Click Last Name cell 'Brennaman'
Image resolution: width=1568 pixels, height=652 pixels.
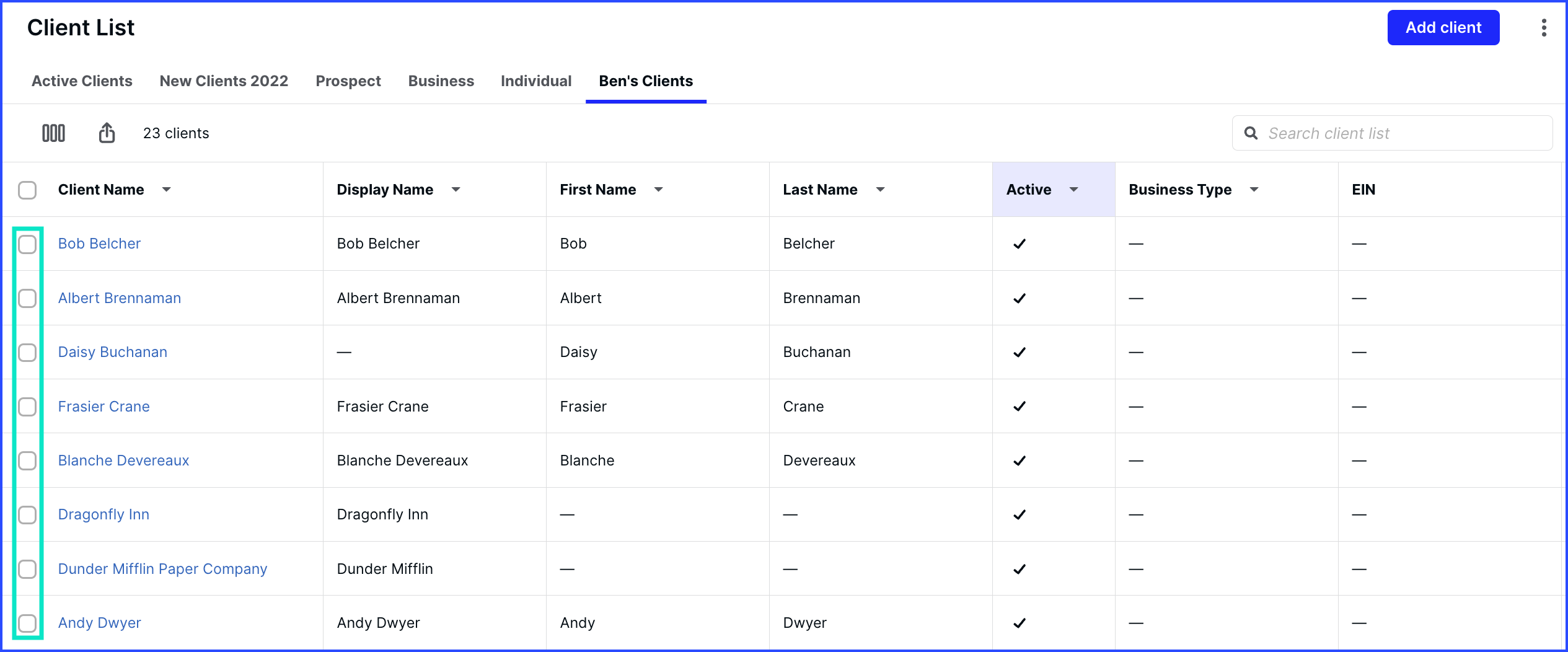(x=821, y=298)
